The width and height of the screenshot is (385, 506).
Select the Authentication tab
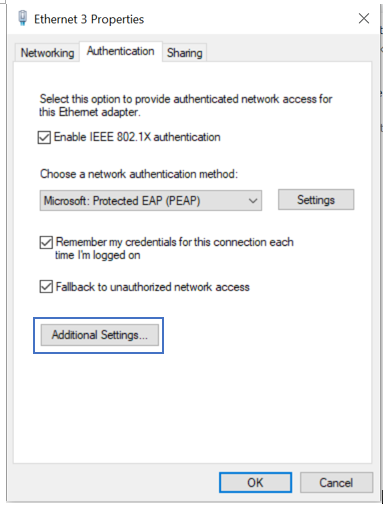click(121, 51)
